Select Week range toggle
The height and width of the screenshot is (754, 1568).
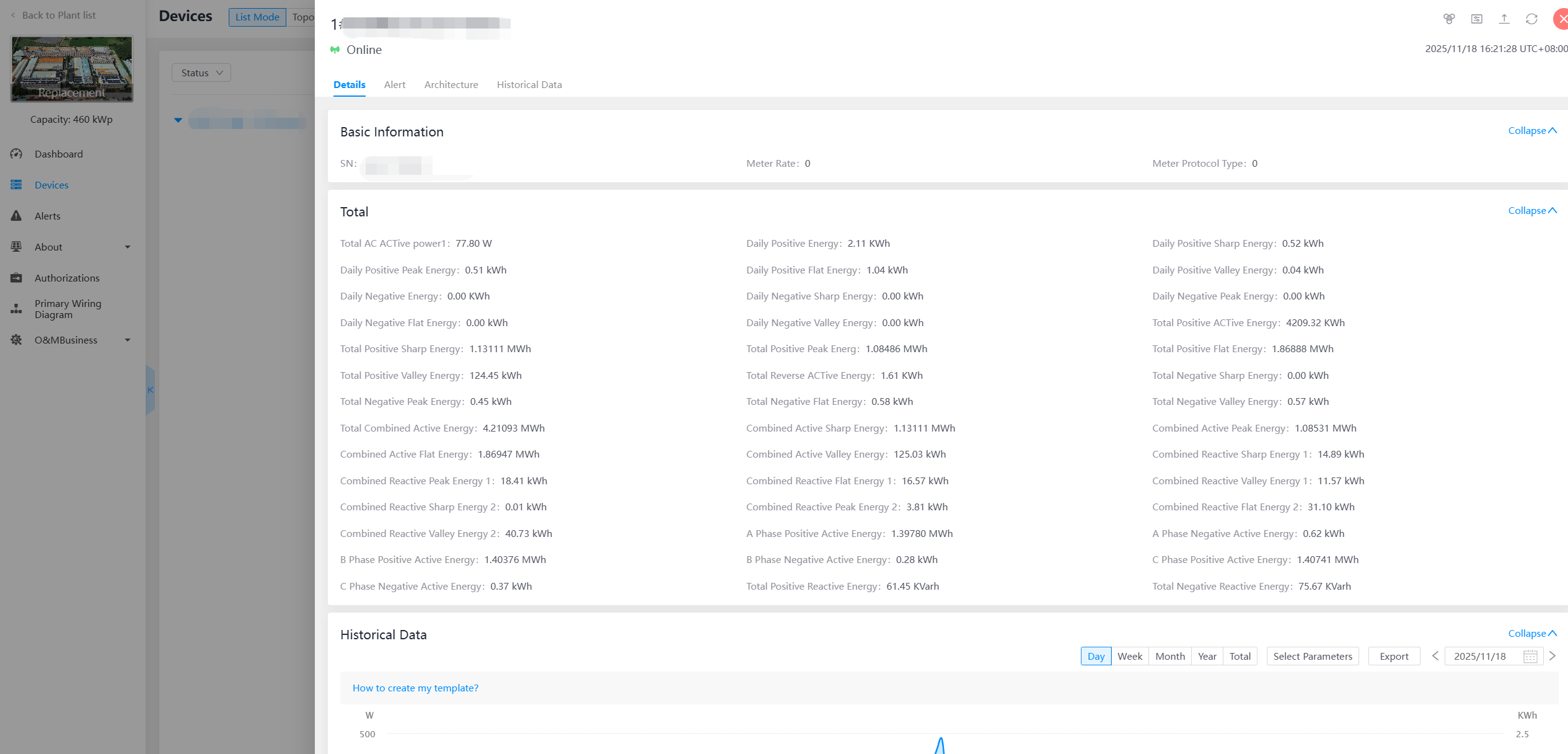point(1129,656)
